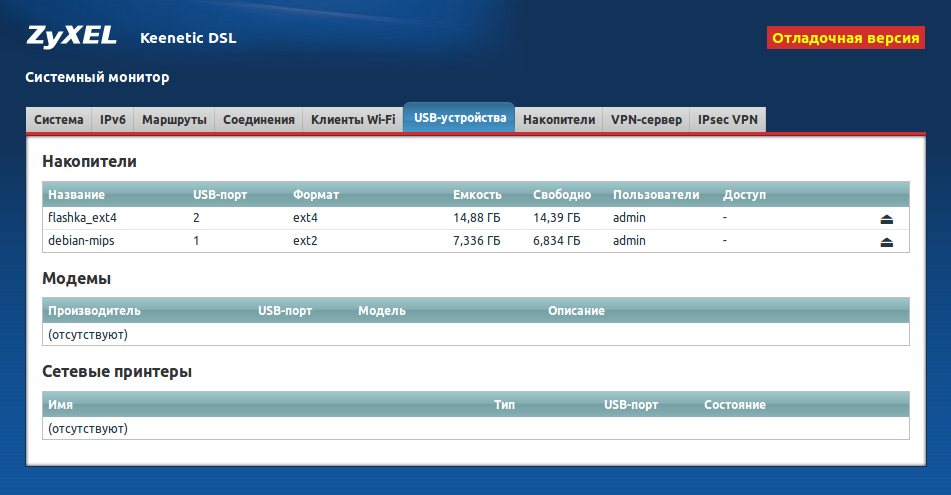Open the Маршруты tab
The image size is (951, 495).
pyautogui.click(x=174, y=120)
